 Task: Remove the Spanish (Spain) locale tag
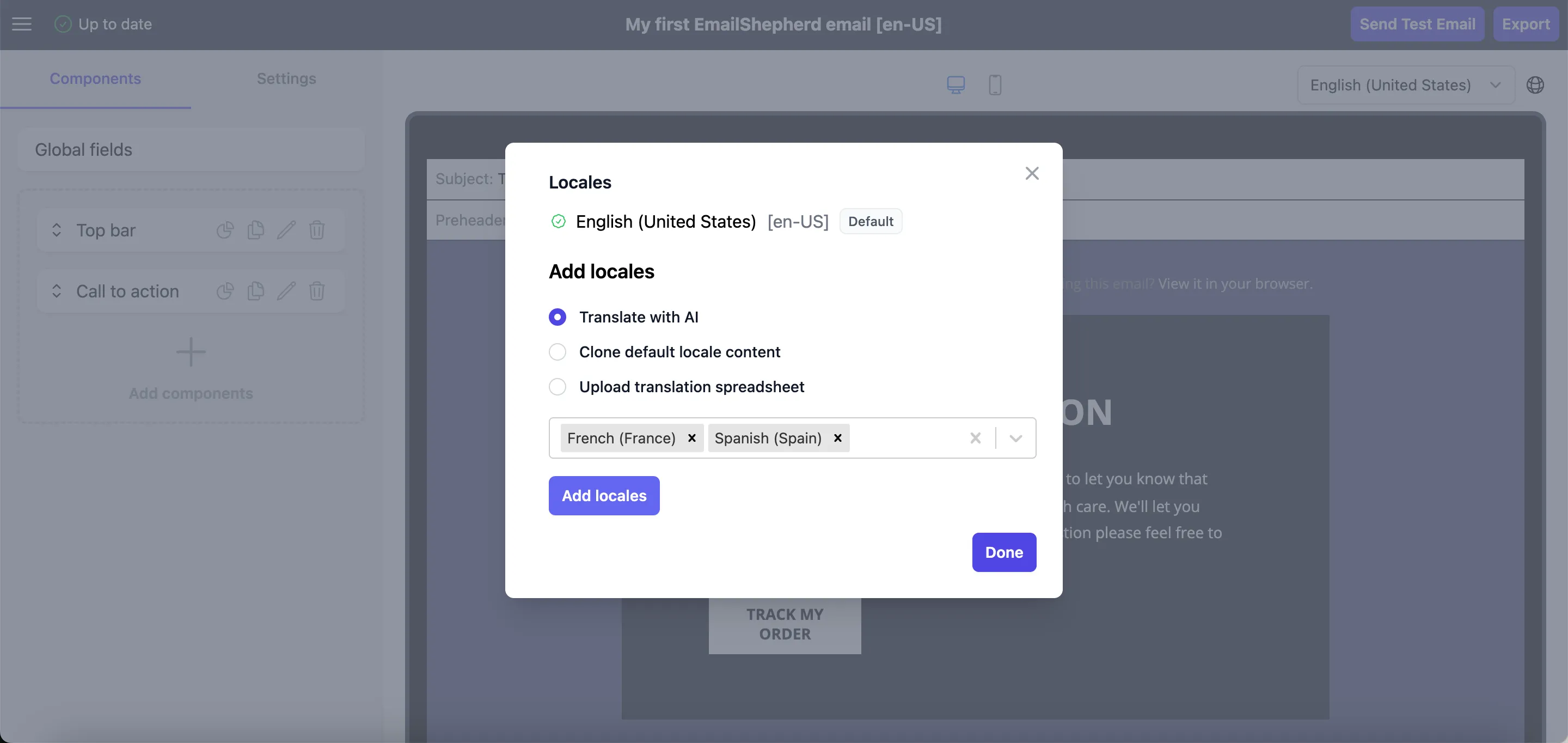pyautogui.click(x=837, y=438)
